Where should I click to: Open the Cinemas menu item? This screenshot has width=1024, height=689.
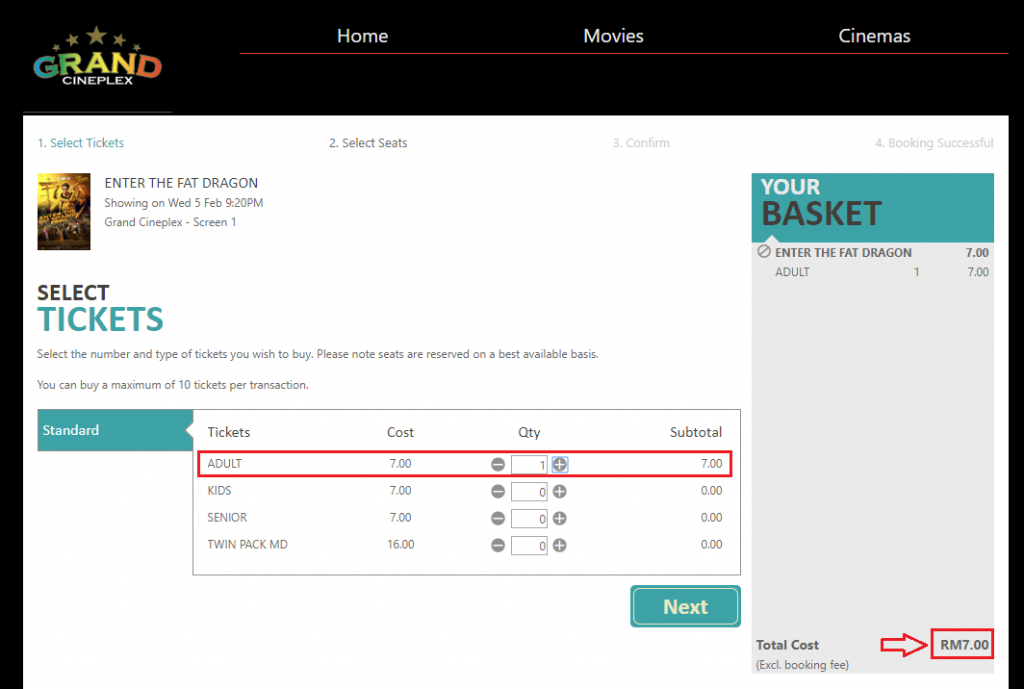(x=874, y=36)
